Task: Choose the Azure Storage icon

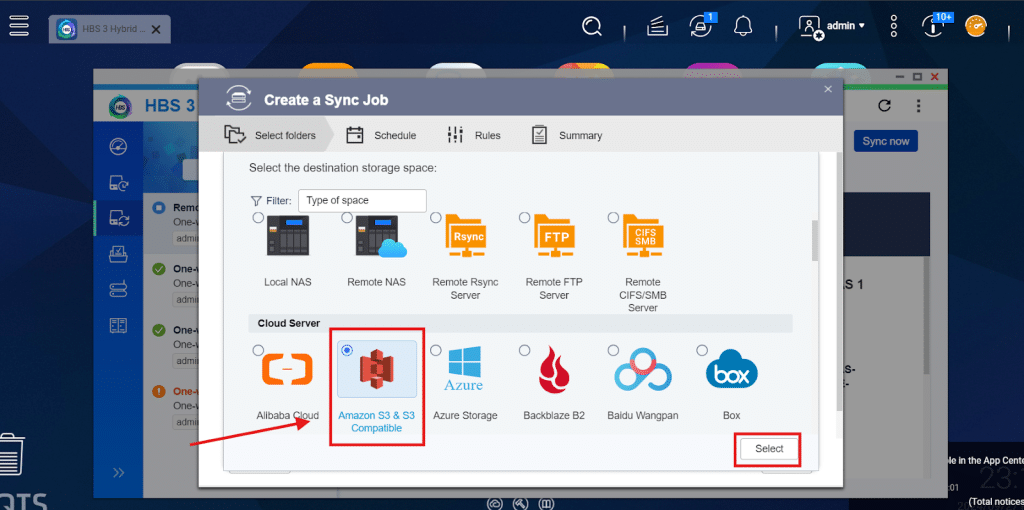Action: (x=464, y=372)
